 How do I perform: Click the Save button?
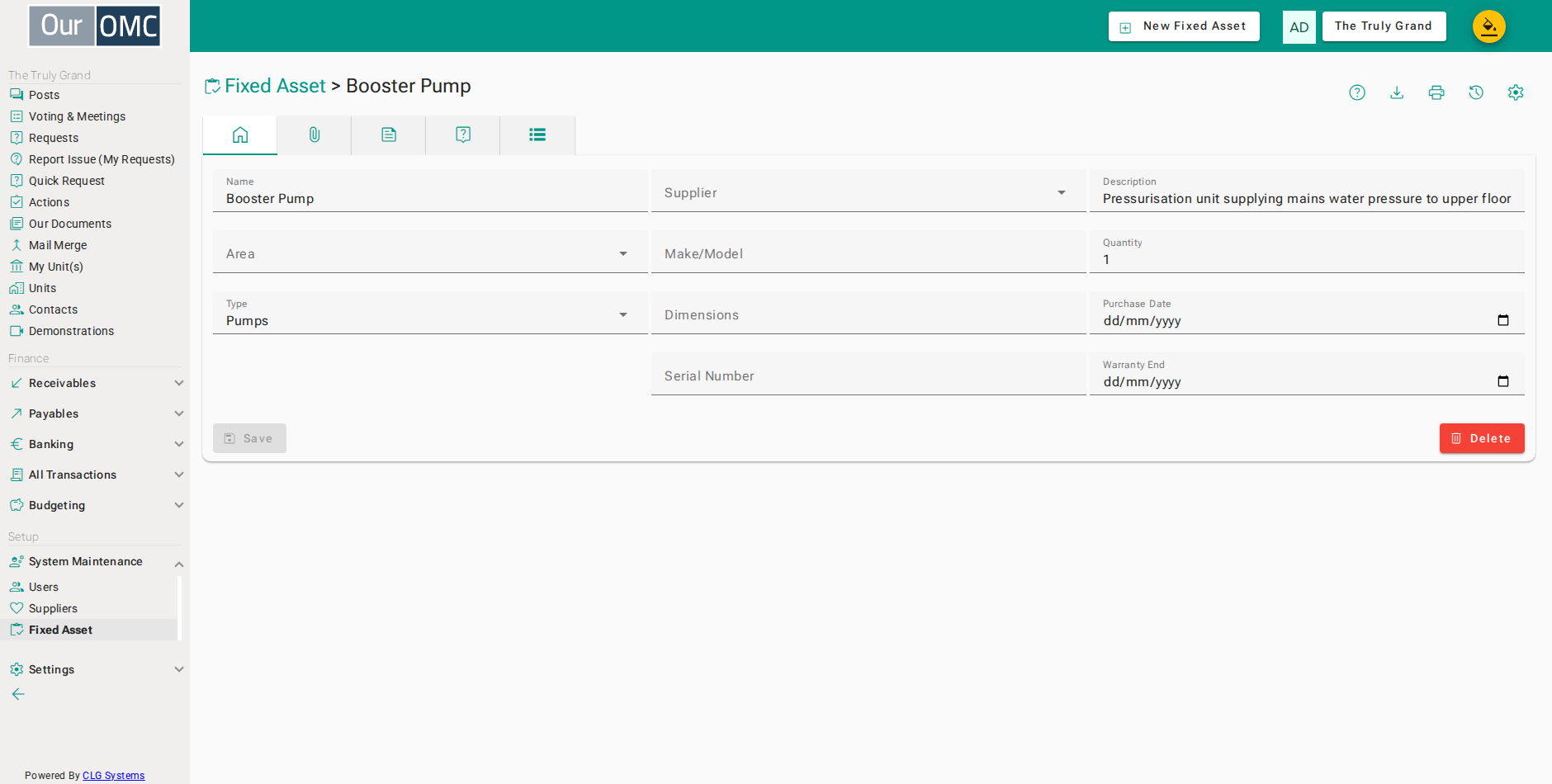pyautogui.click(x=249, y=438)
